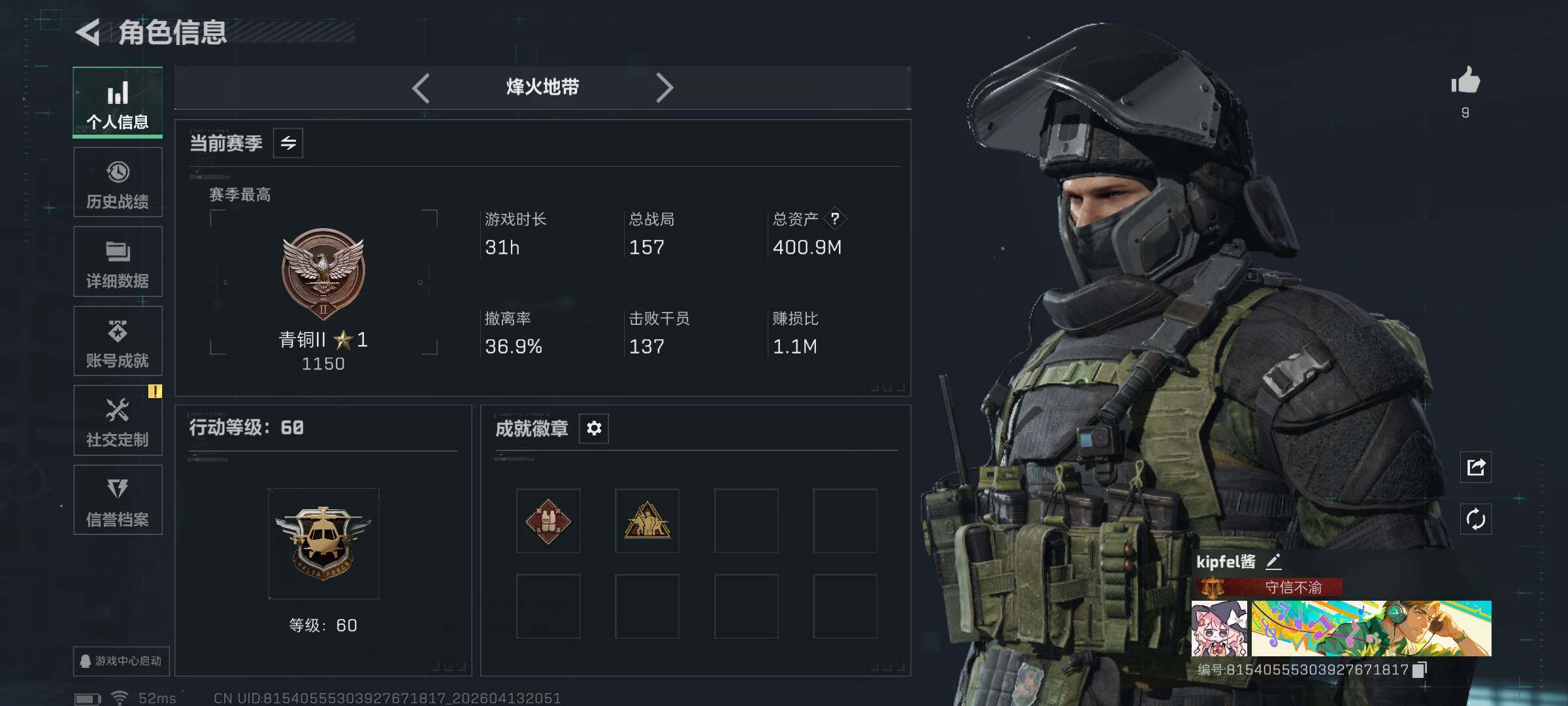The width and height of the screenshot is (1568, 706).
Task: Edit the nickname kipfel酱 with the pencil icon
Action: pos(1273,562)
